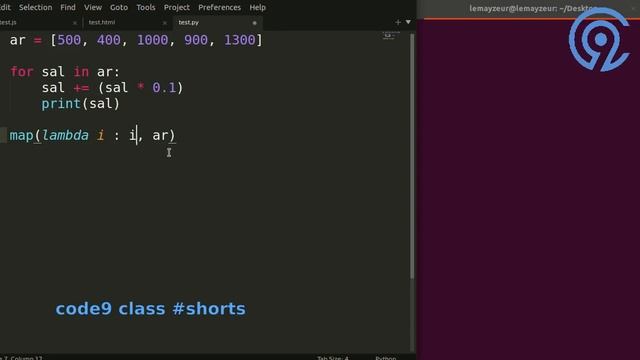Image resolution: width=640 pixels, height=360 pixels.
Task: Click the 'for sal in ar:' line
Action: pos(64,72)
